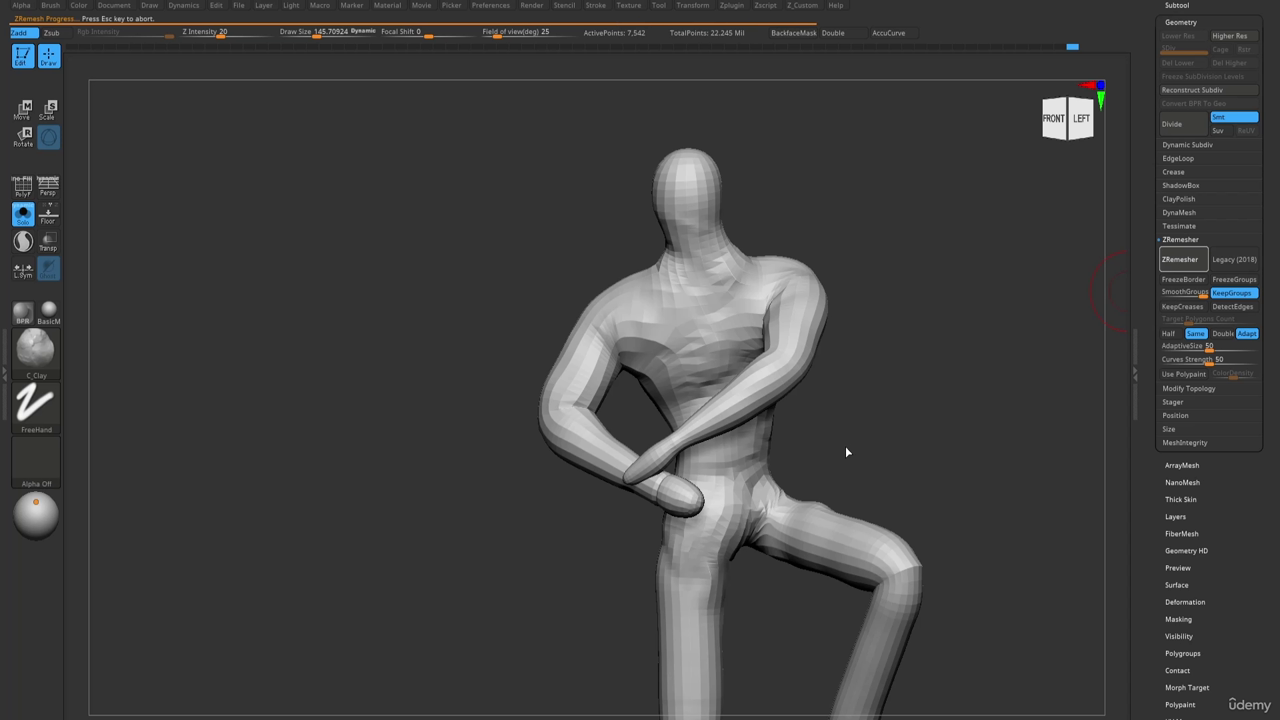Expand the Dynamic Subdiv section
Viewport: 1280px width, 720px height.
pyautogui.click(x=1187, y=145)
